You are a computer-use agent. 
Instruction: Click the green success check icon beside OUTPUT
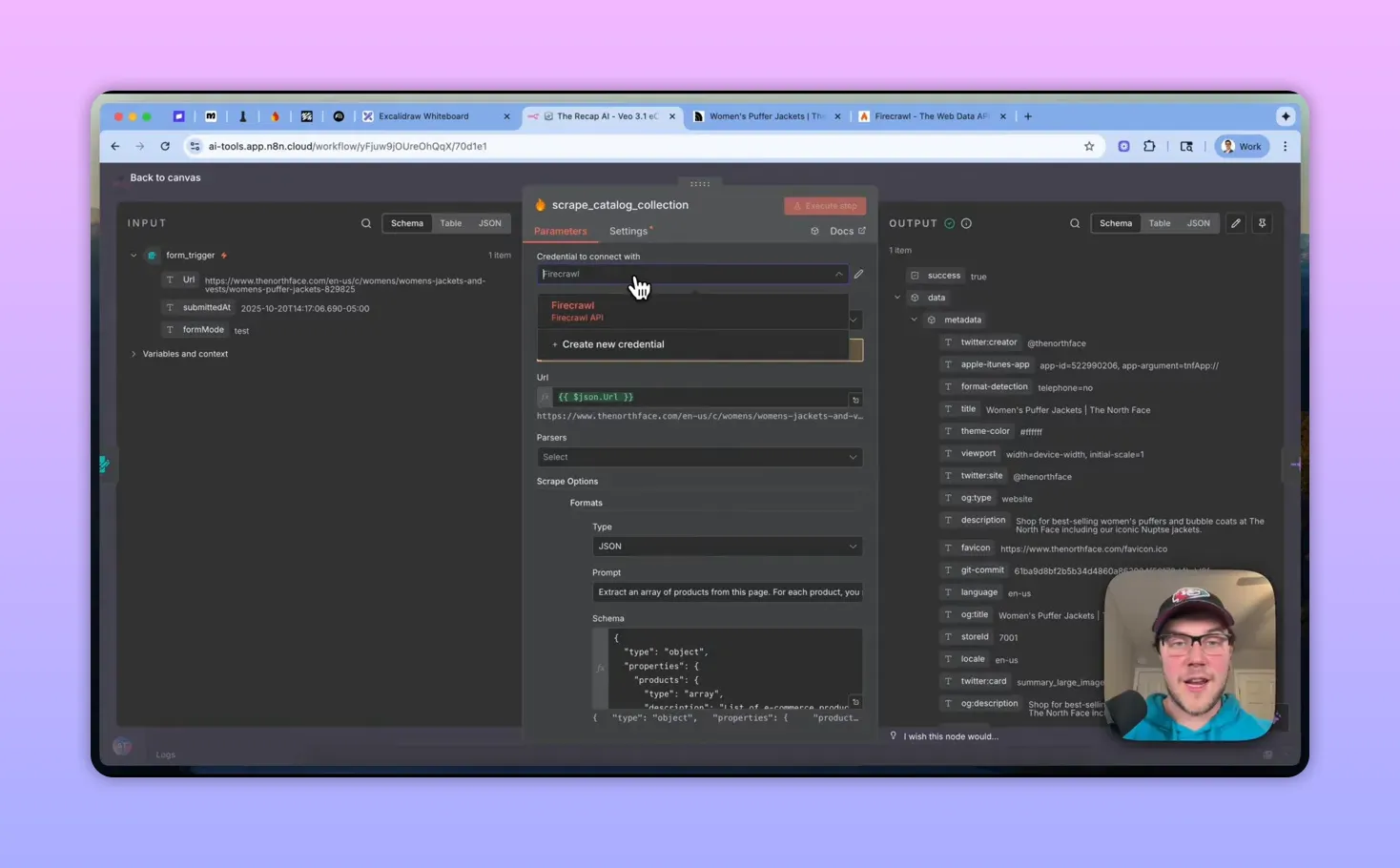point(949,223)
